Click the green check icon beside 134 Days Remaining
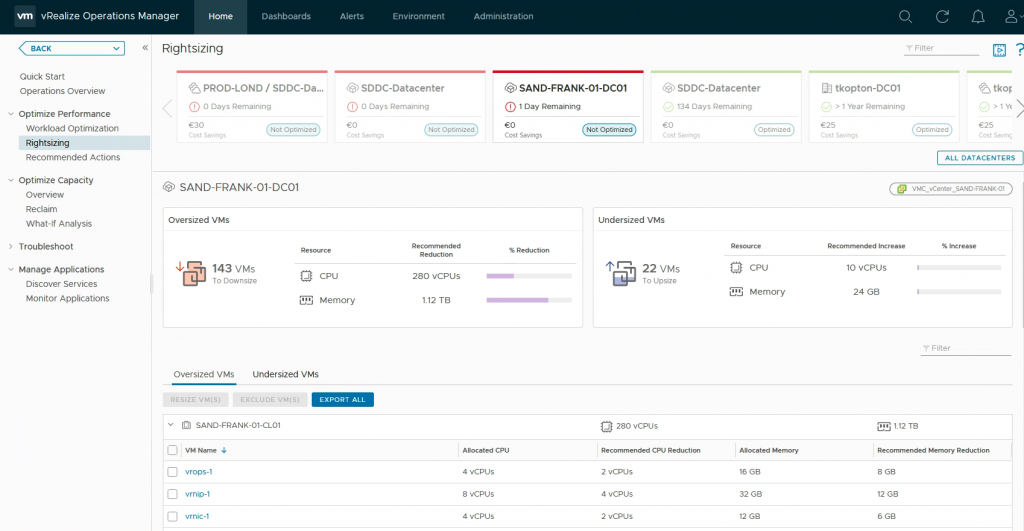The width and height of the screenshot is (1024, 531). 668,106
